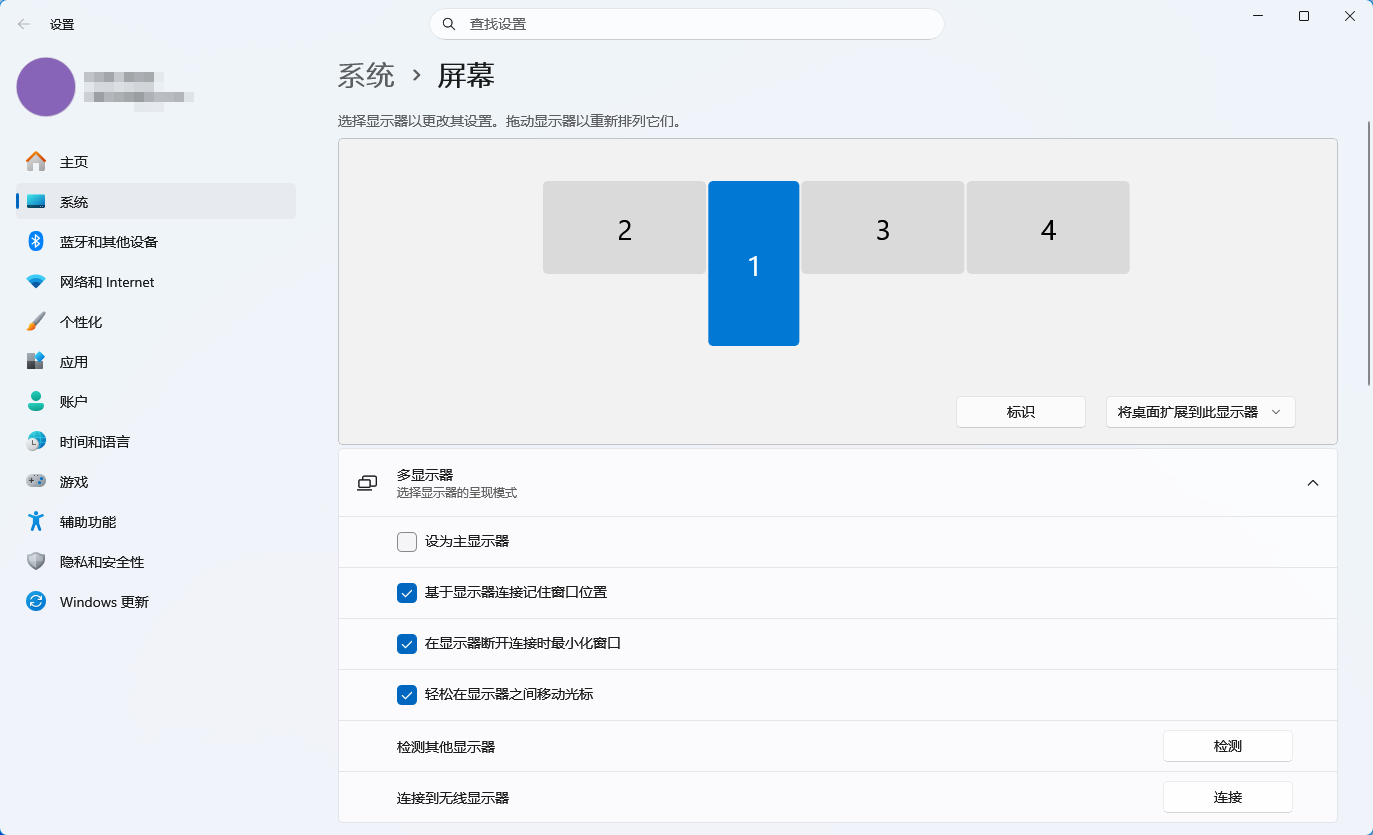Screen dimensions: 1373x835
Task: Uncheck 在显示器断开连接时最小化窗口
Action: pyautogui.click(x=407, y=644)
